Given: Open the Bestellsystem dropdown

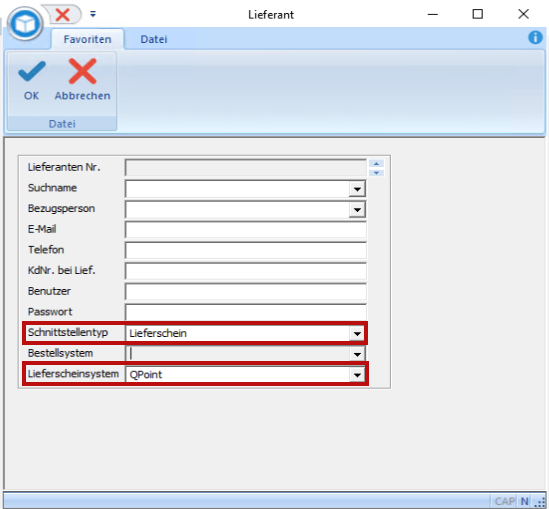Looking at the screenshot, I should (x=357, y=354).
